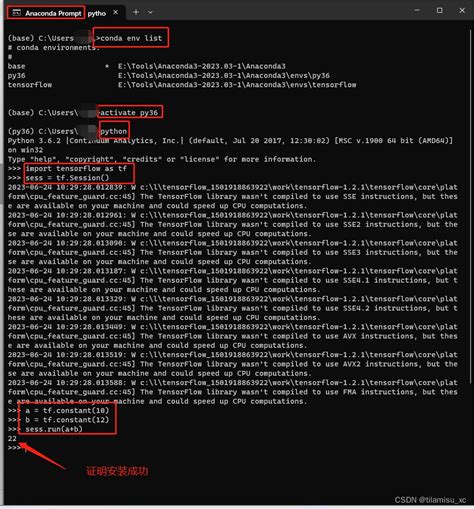The width and height of the screenshot is (474, 509).
Task: Click the 'conda env list' command text
Action: [x=131, y=38]
